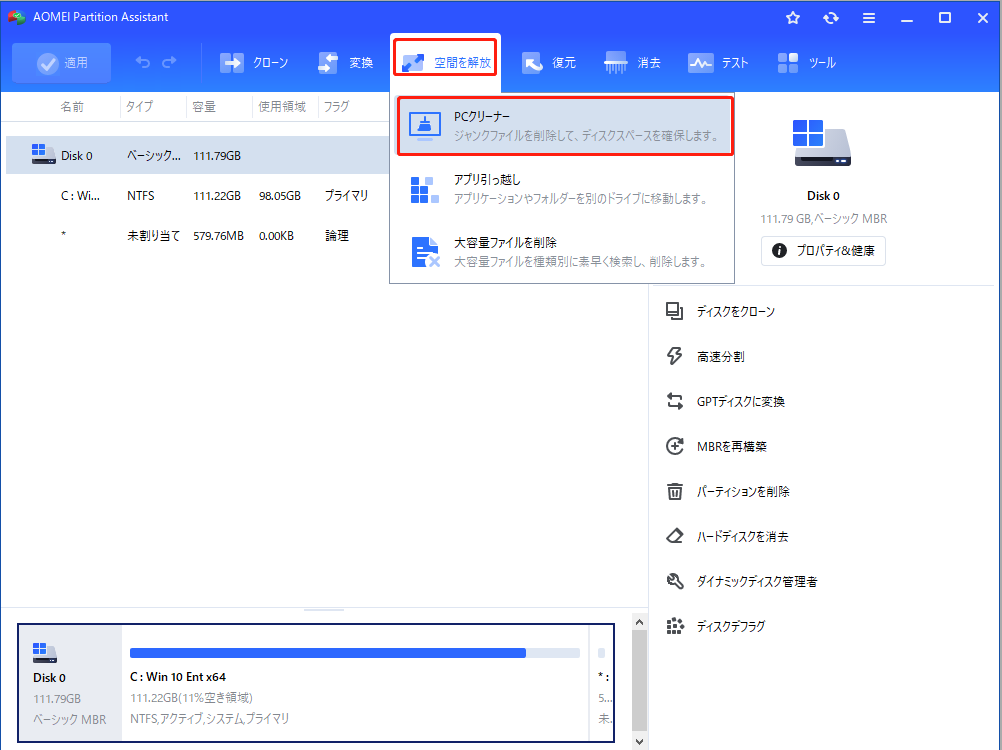Image resolution: width=1002 pixels, height=750 pixels.
Task: Click the large file delete icon
Action: point(425,252)
